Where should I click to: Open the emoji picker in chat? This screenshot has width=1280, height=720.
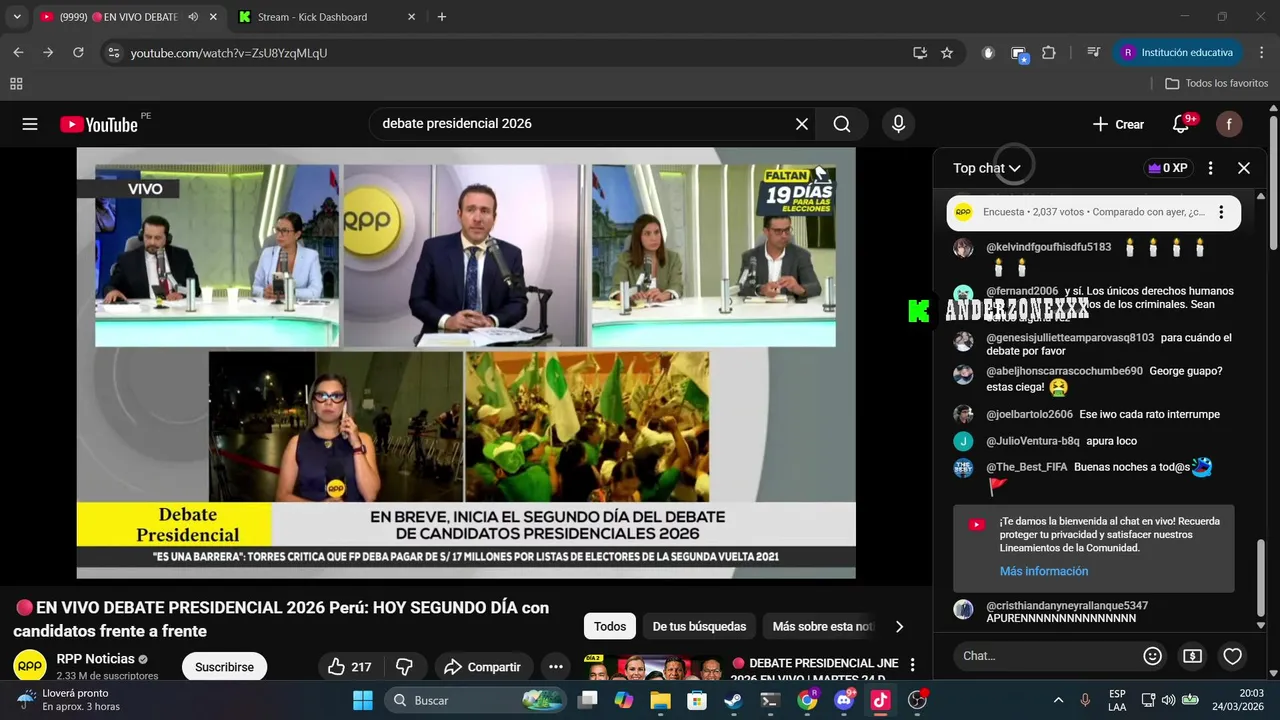tap(1153, 656)
